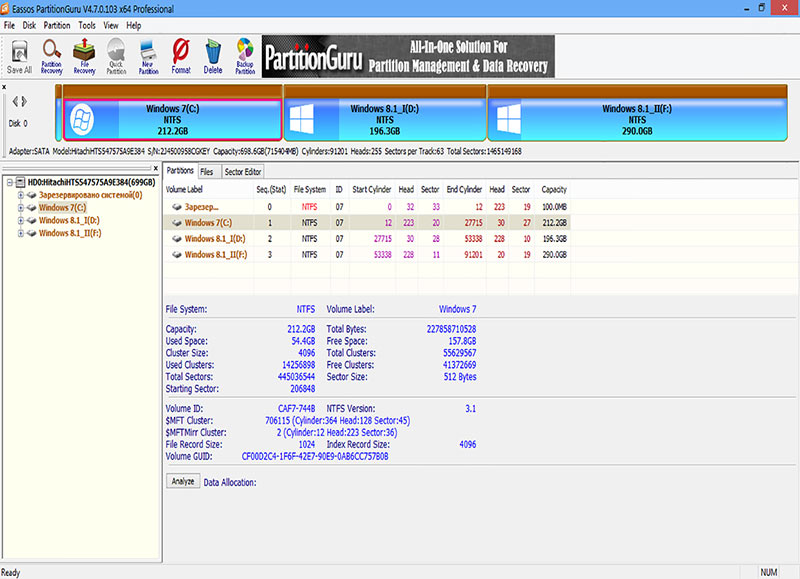Click the Ready status bar text

[x=10, y=572]
